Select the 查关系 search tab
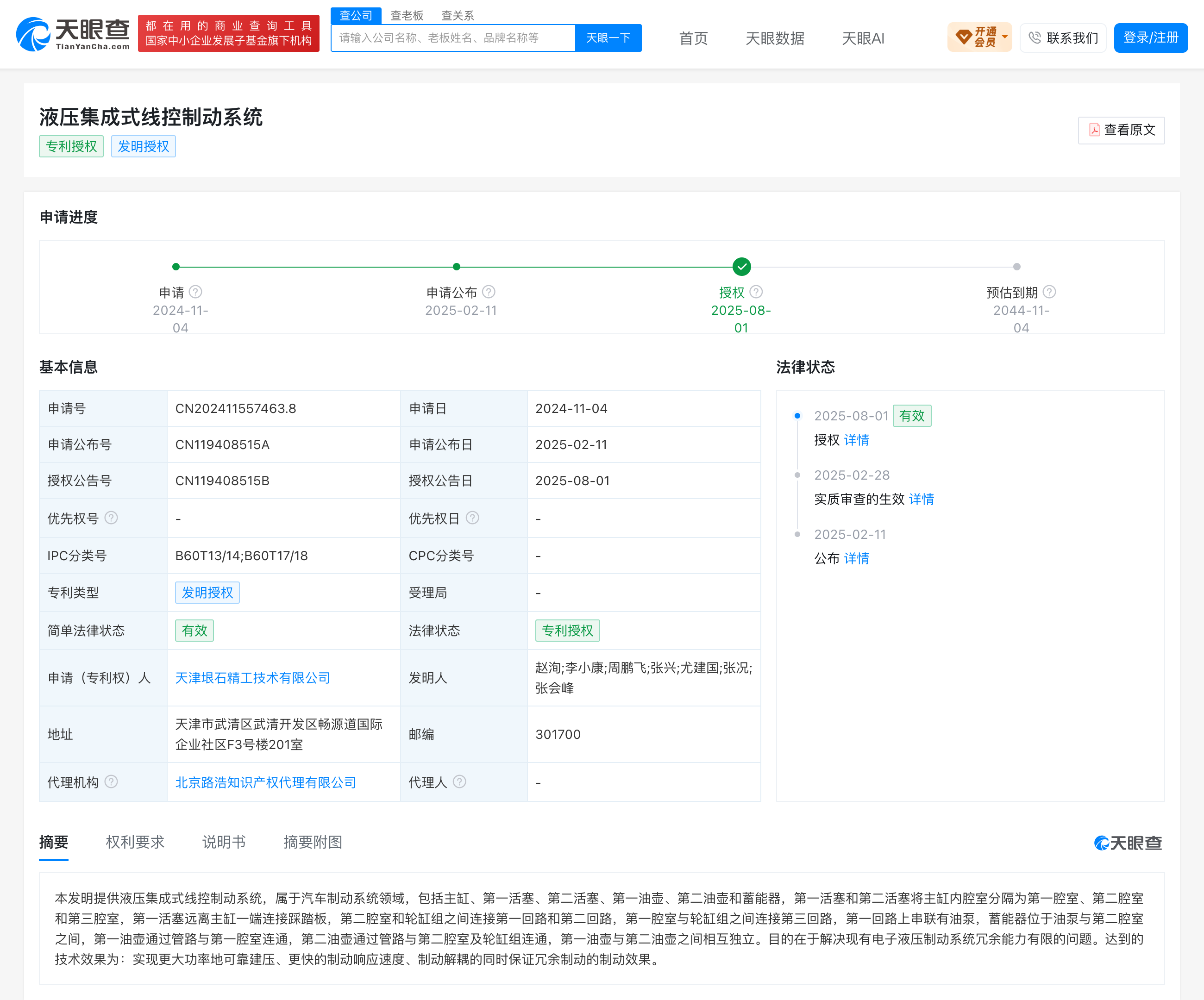 click(458, 15)
